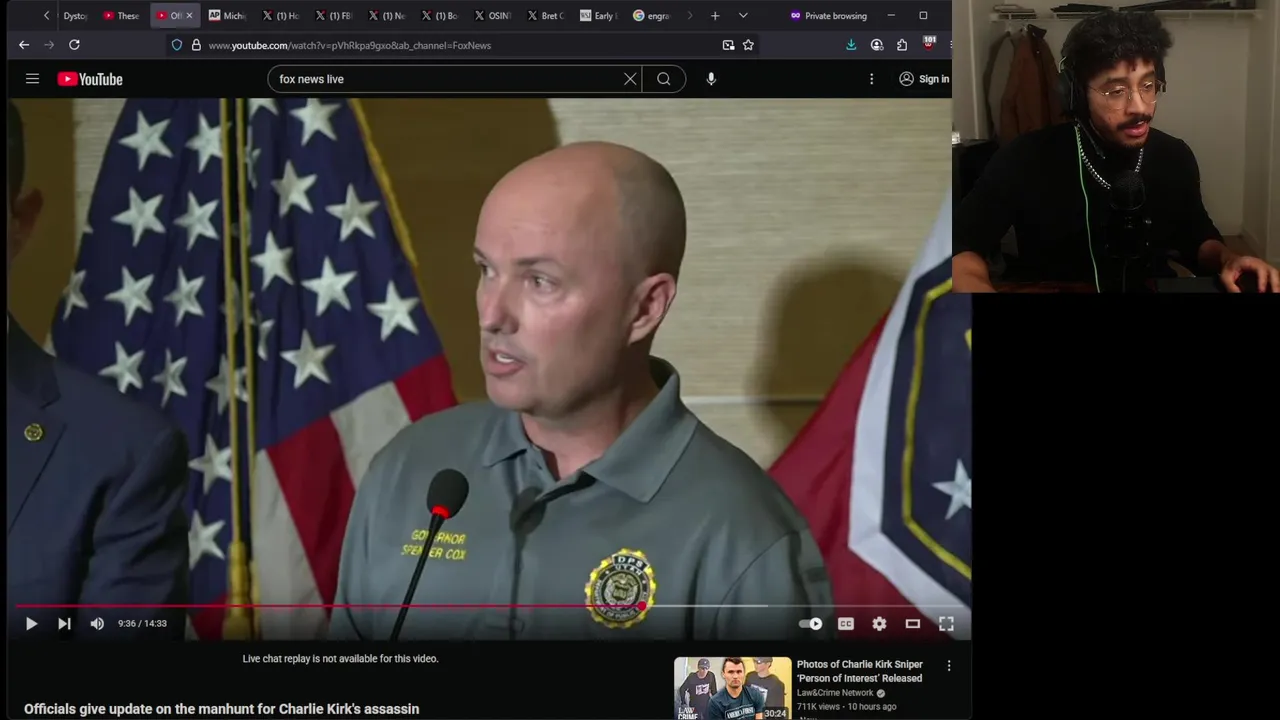Play the Fox News video
Screen dimensions: 1280x720
[x=31, y=624]
